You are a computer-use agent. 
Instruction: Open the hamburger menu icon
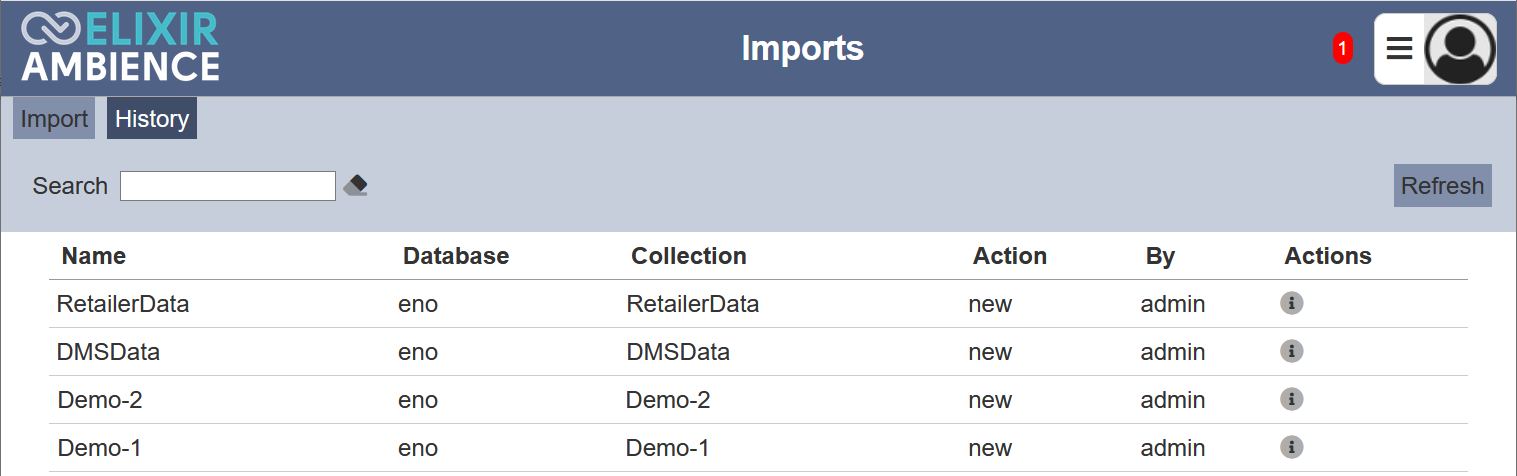click(x=1399, y=48)
